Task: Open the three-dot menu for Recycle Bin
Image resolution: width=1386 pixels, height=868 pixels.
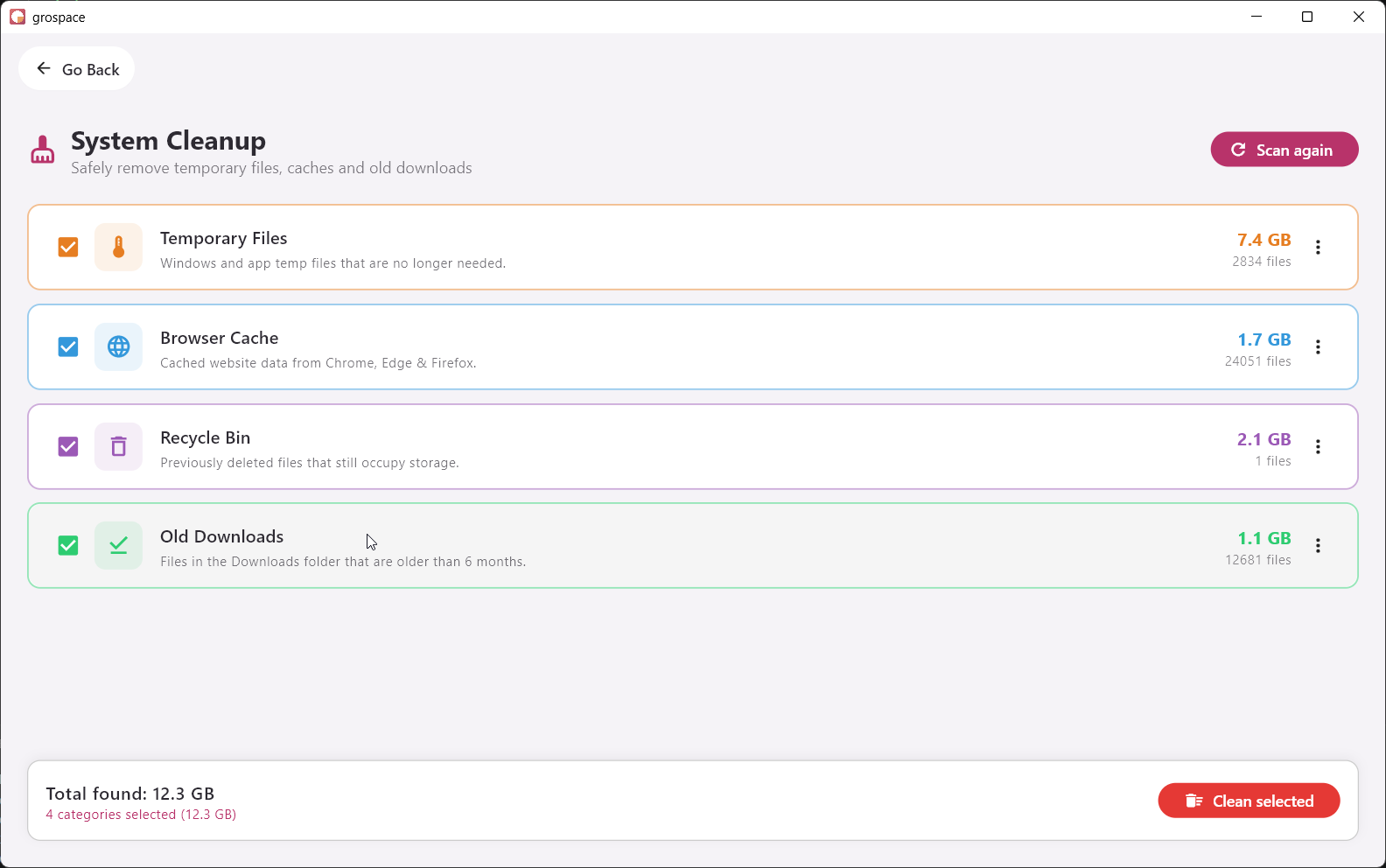Action: tap(1318, 447)
